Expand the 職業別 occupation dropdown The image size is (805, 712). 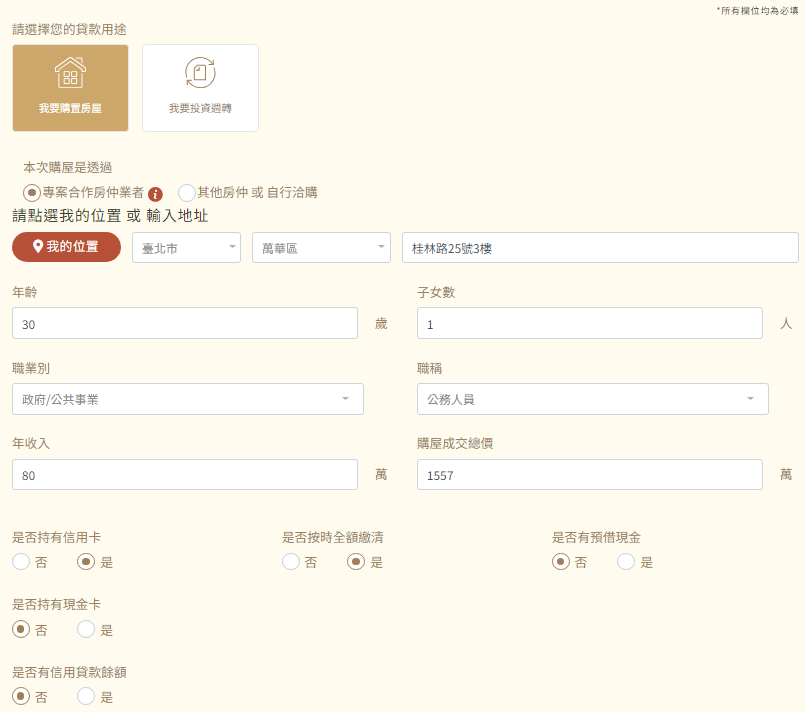(x=186, y=398)
